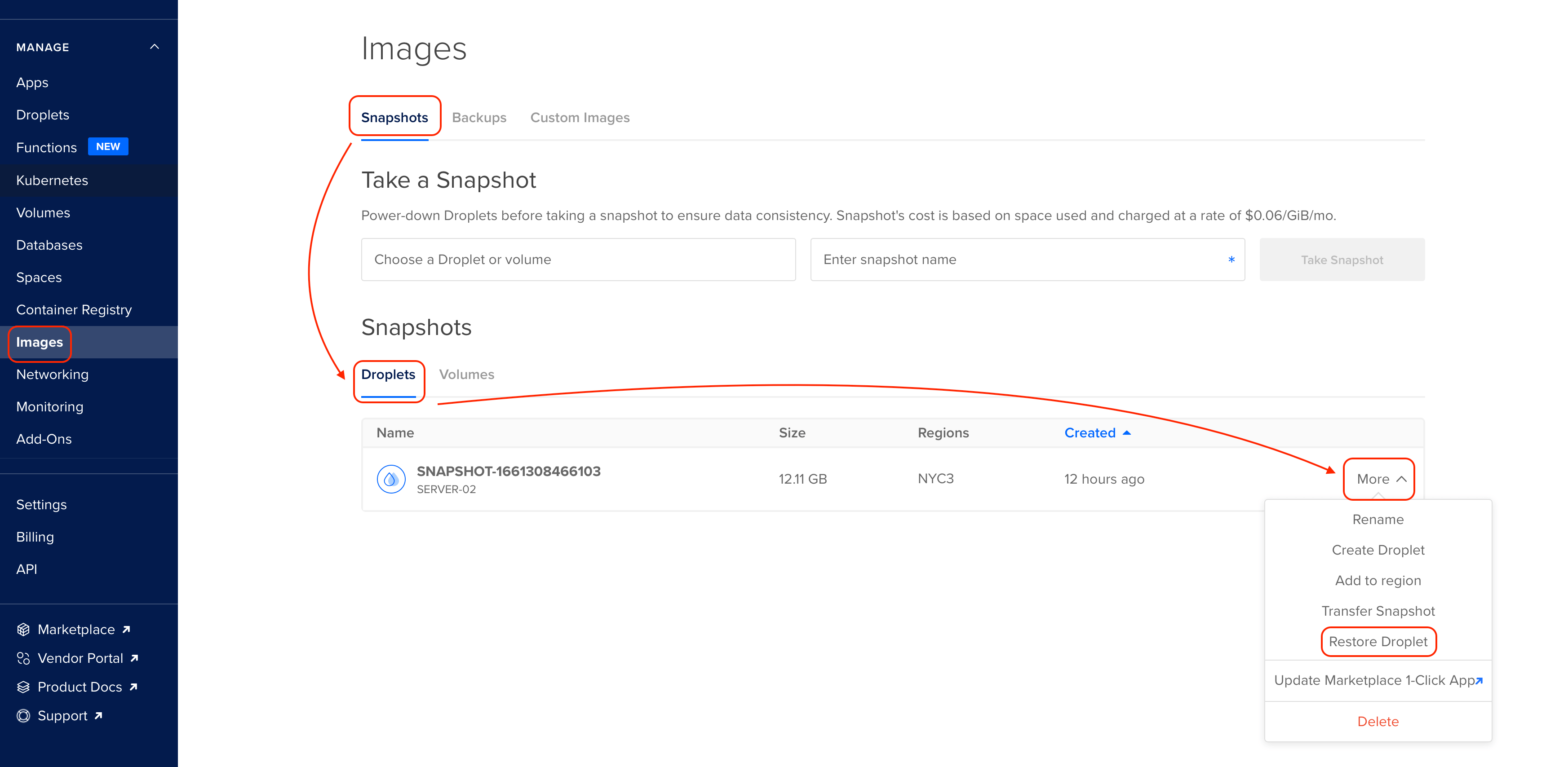Click the Support icon in sidebar
Viewport: 1568px width, 767px height.
pos(23,715)
